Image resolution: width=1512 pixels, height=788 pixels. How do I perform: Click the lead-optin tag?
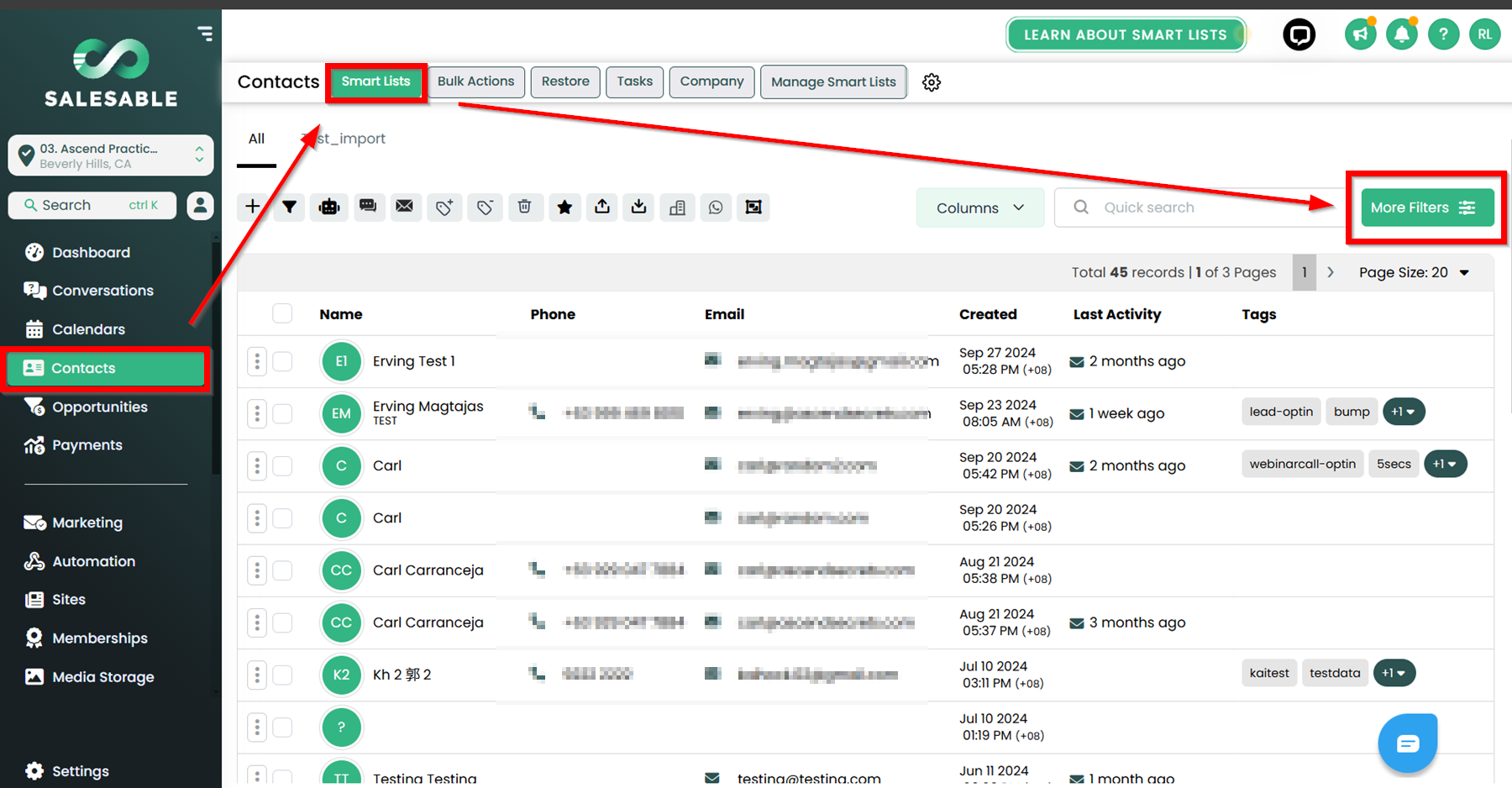click(x=1281, y=412)
